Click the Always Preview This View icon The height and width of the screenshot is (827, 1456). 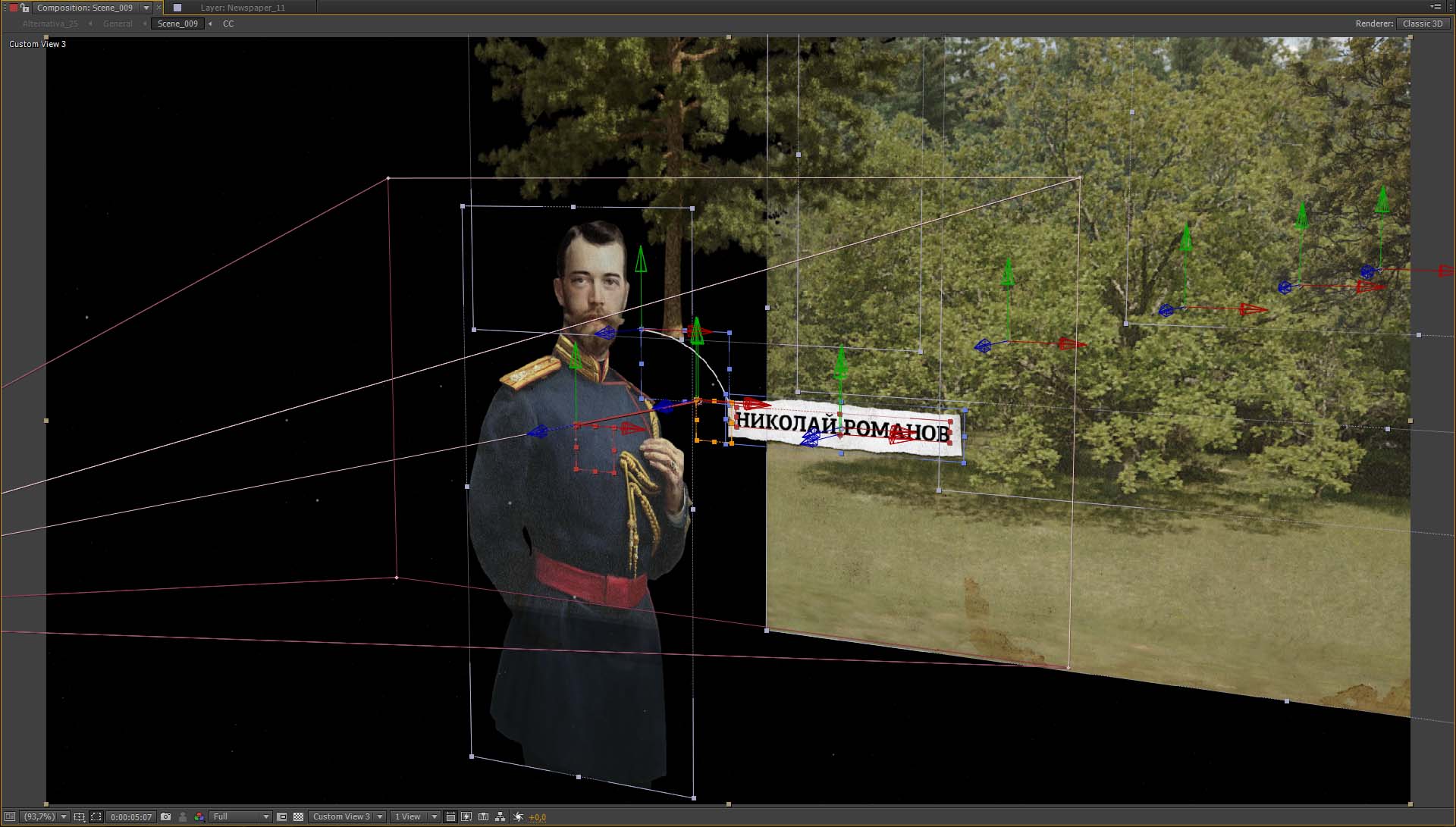pos(10,816)
